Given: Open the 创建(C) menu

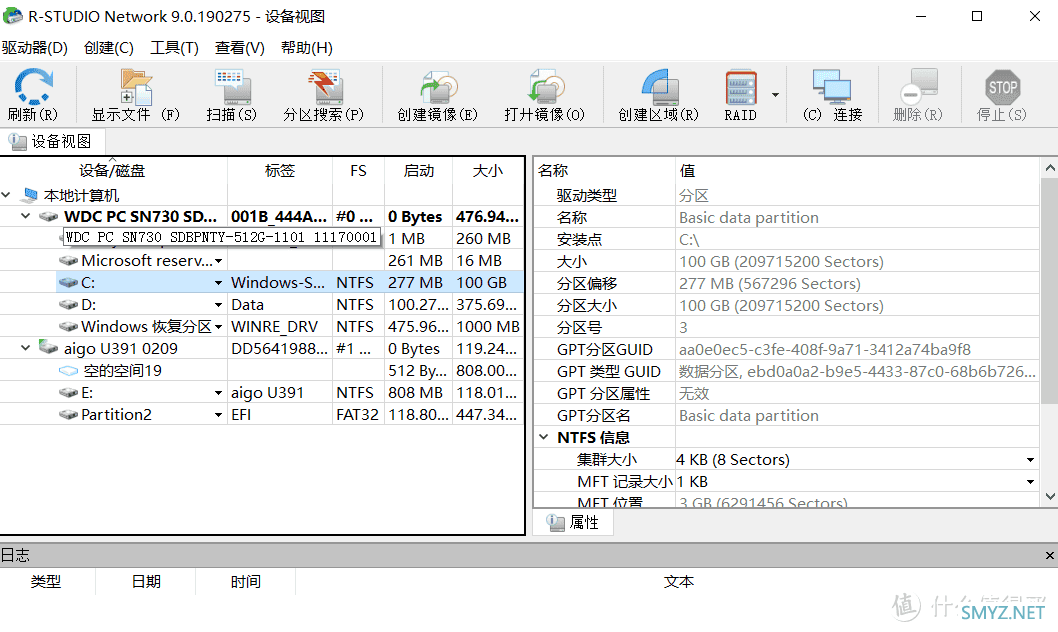Looking at the screenshot, I should pos(109,48).
